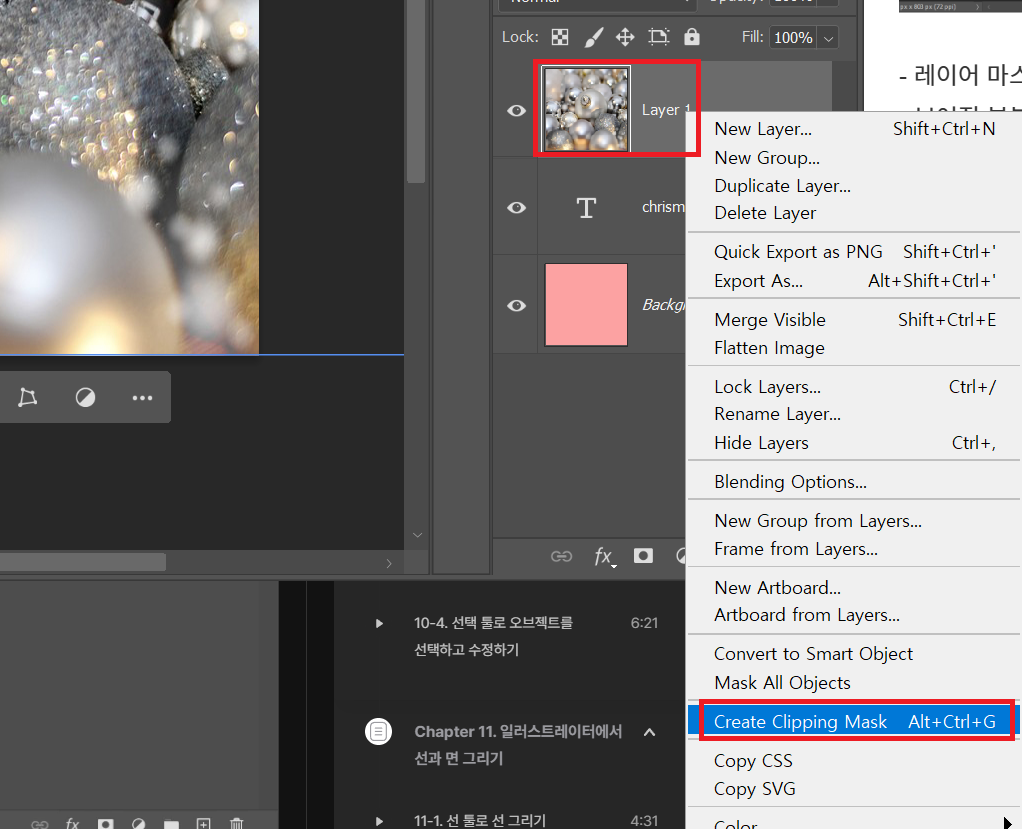Collapse the Chapter 11 section chevron
Screen dimensions: 1022x829
point(649,732)
